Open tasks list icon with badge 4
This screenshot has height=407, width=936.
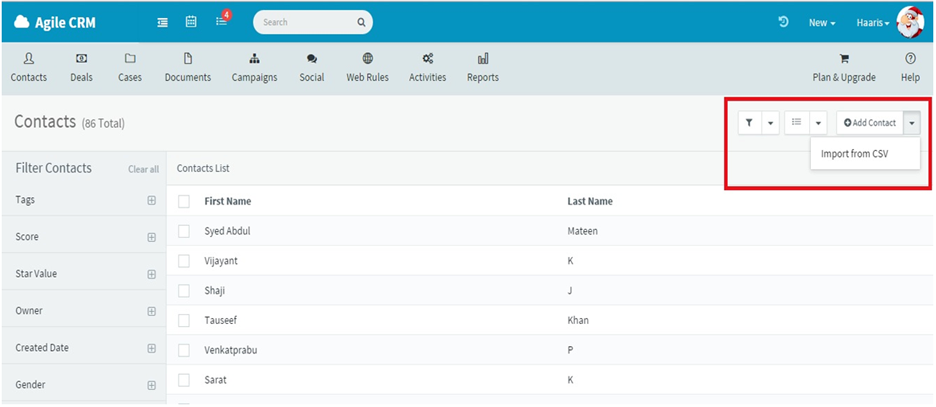click(221, 21)
